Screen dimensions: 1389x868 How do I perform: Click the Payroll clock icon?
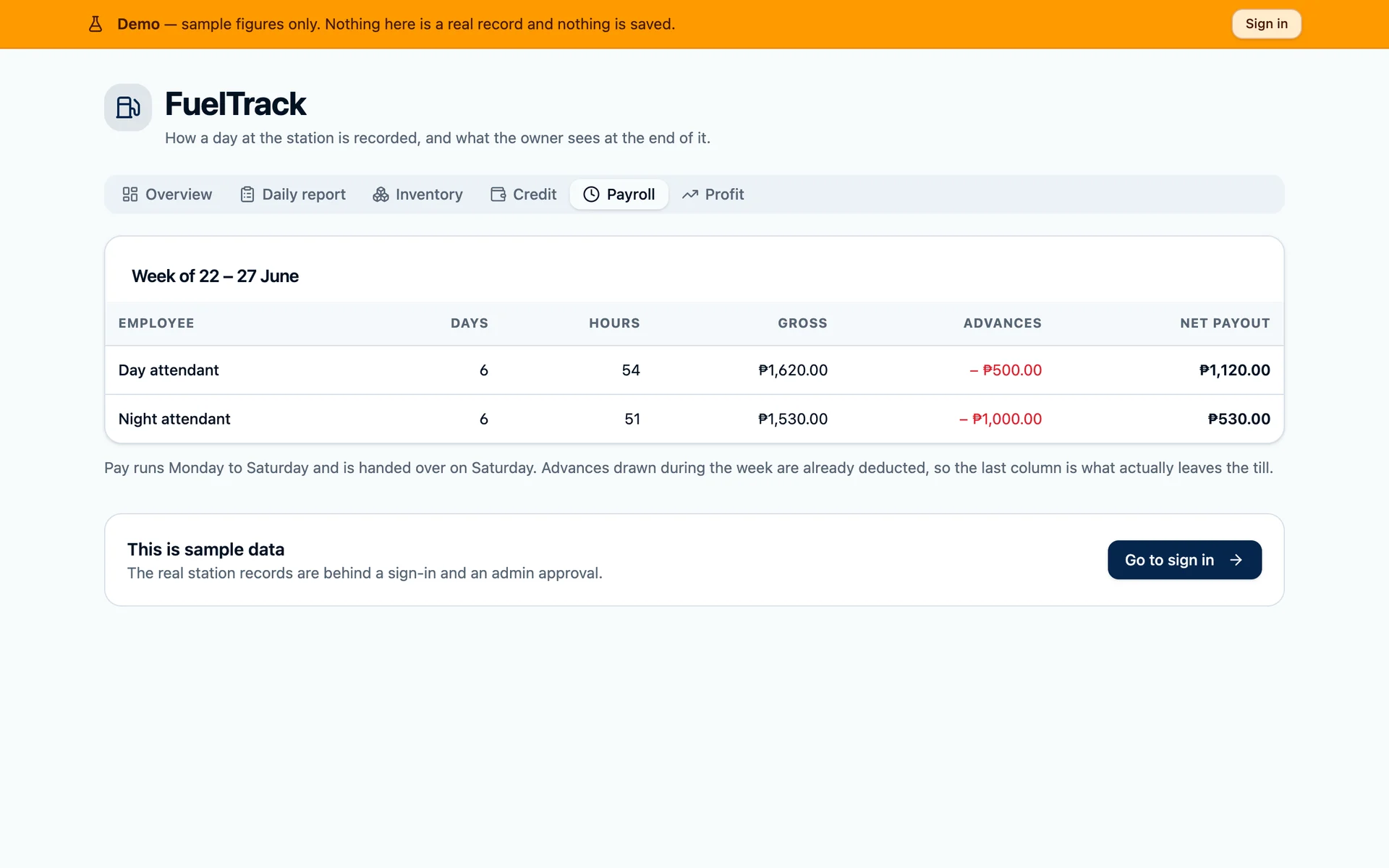pyautogui.click(x=591, y=195)
